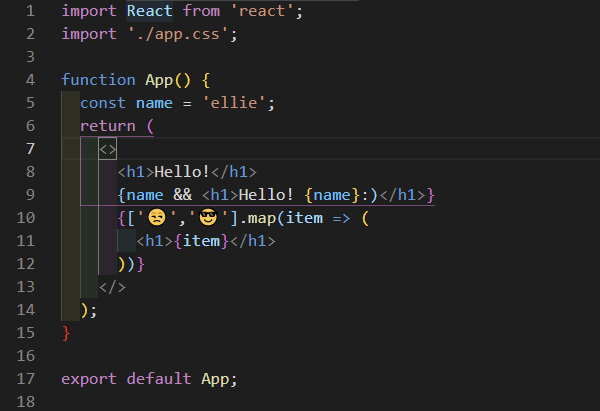This screenshot has height=411, width=600.
Task: Click the 'return' keyword
Action: [x=108, y=126]
